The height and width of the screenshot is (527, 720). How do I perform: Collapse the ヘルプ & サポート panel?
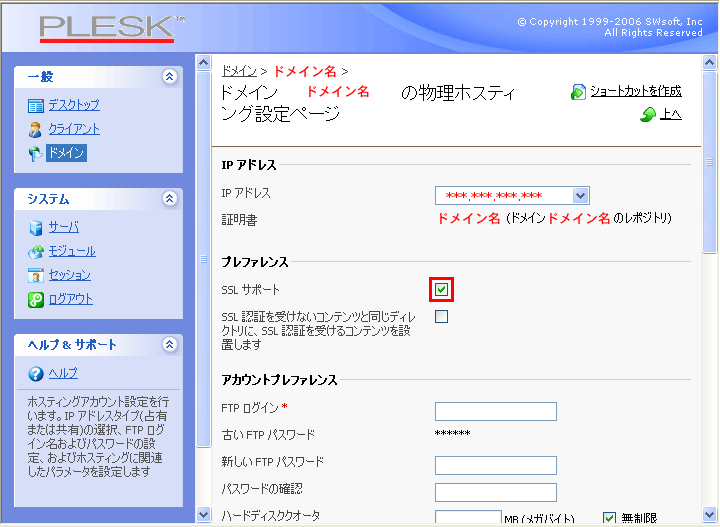(169, 344)
